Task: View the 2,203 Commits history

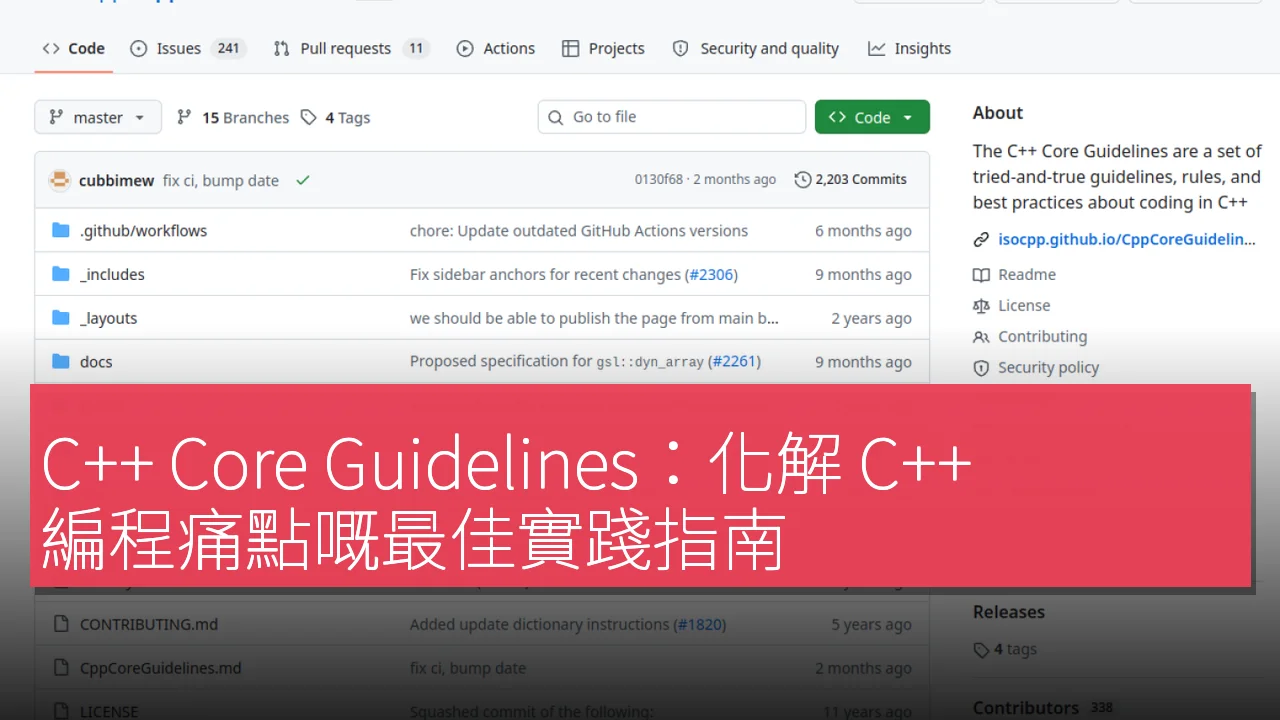Action: point(851,180)
